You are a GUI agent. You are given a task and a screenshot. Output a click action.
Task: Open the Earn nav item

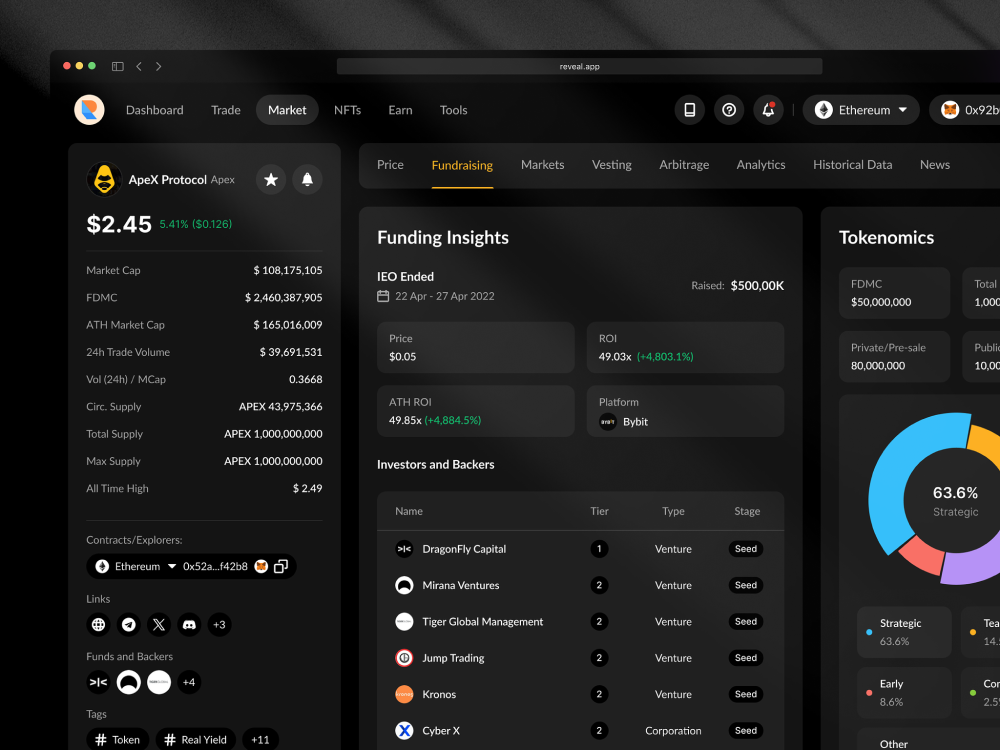tap(401, 110)
